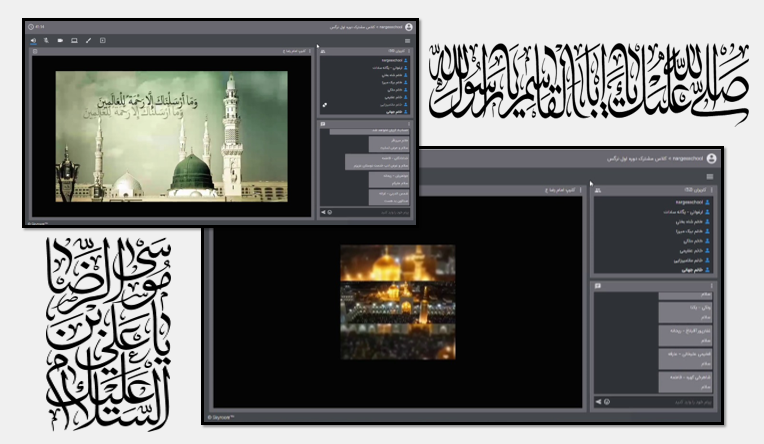Click the green dome mosque image in the upper window
Viewport: 764px width, 444px height.
172,136
